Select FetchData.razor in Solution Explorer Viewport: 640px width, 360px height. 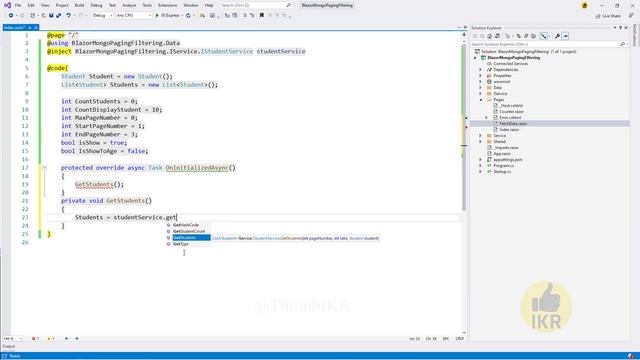[513, 123]
